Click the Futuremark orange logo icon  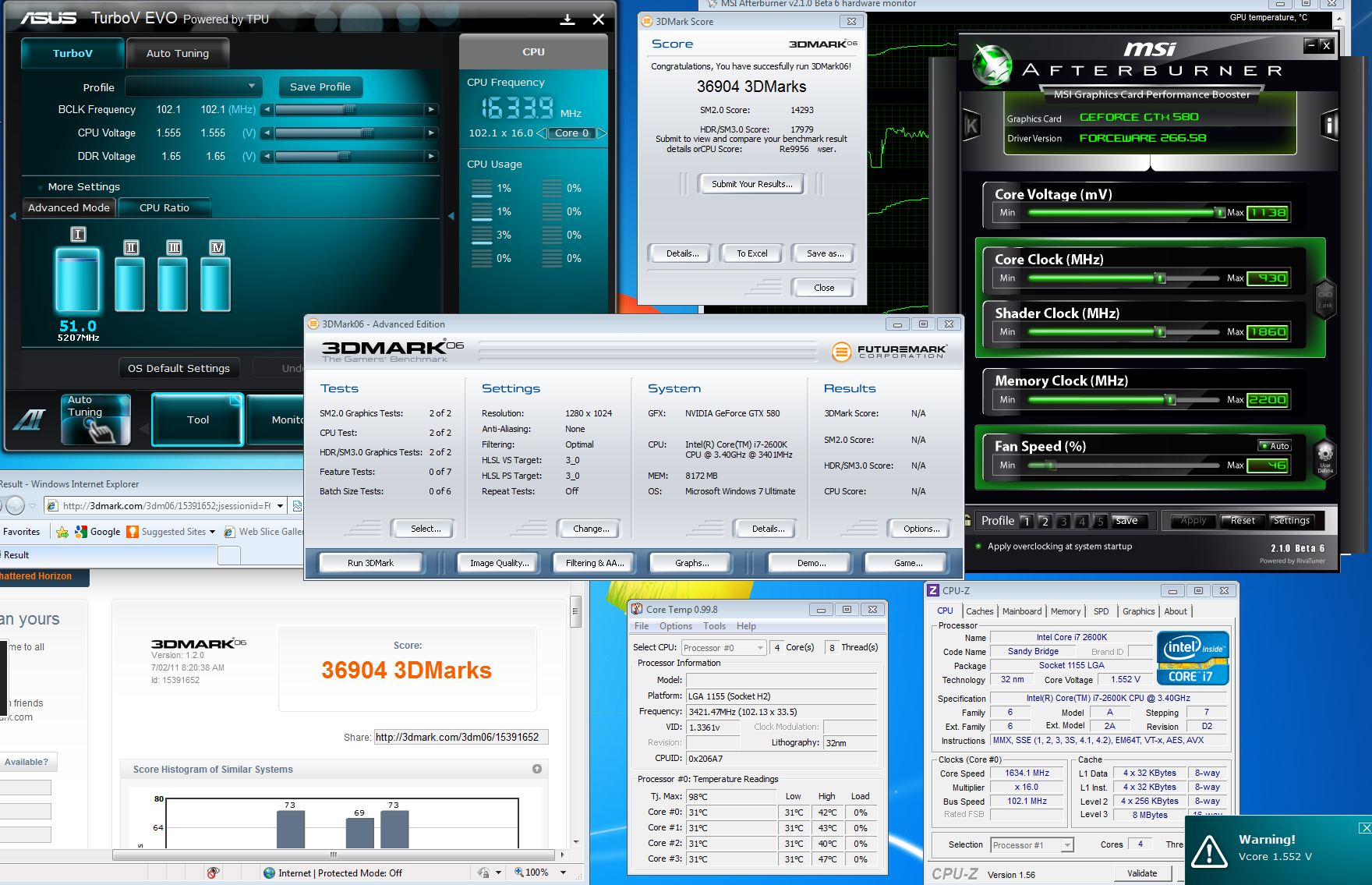point(841,352)
